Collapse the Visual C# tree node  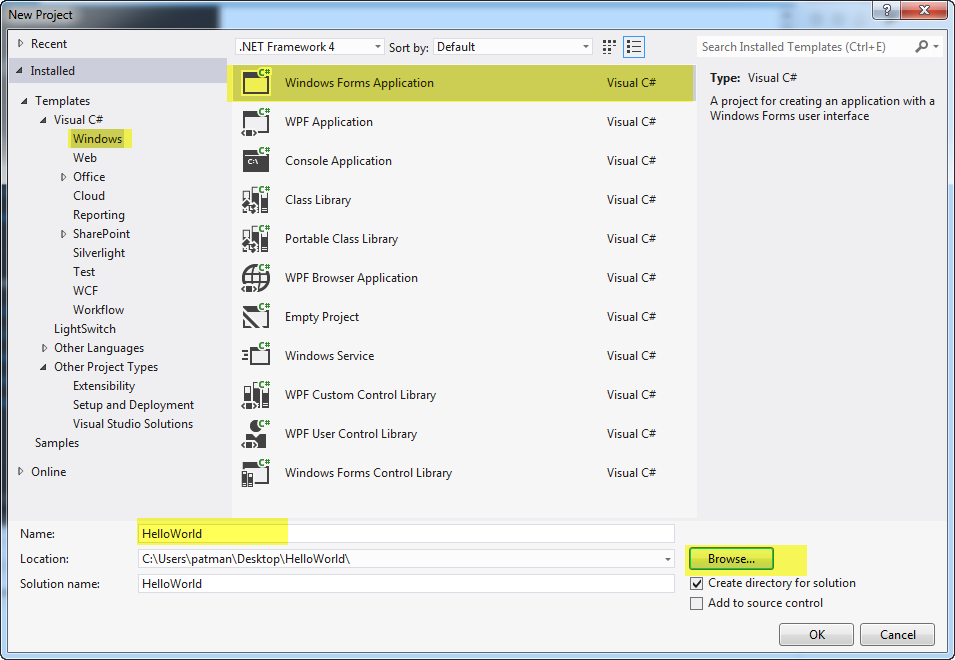[43, 120]
